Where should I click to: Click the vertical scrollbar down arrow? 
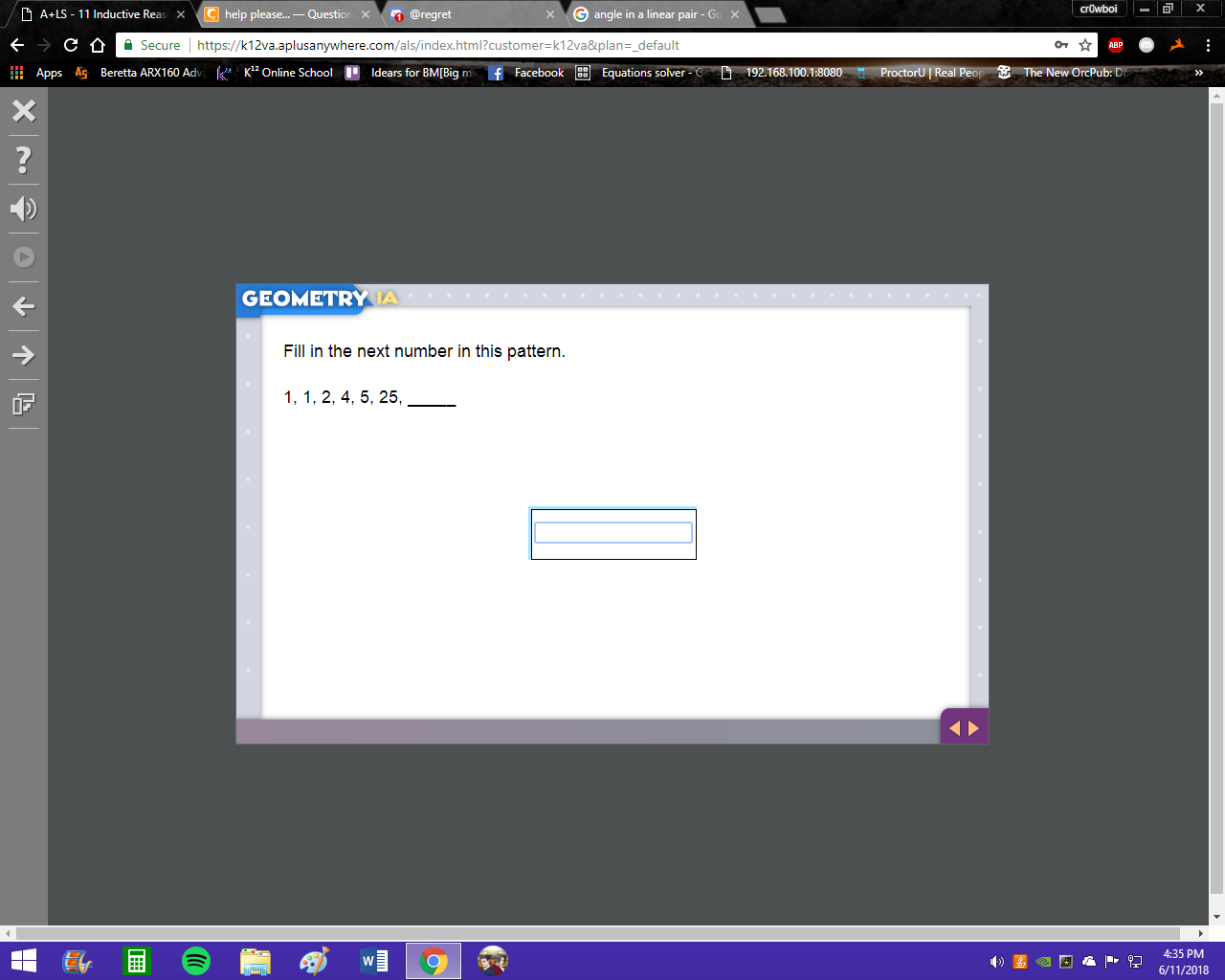pyautogui.click(x=1217, y=917)
